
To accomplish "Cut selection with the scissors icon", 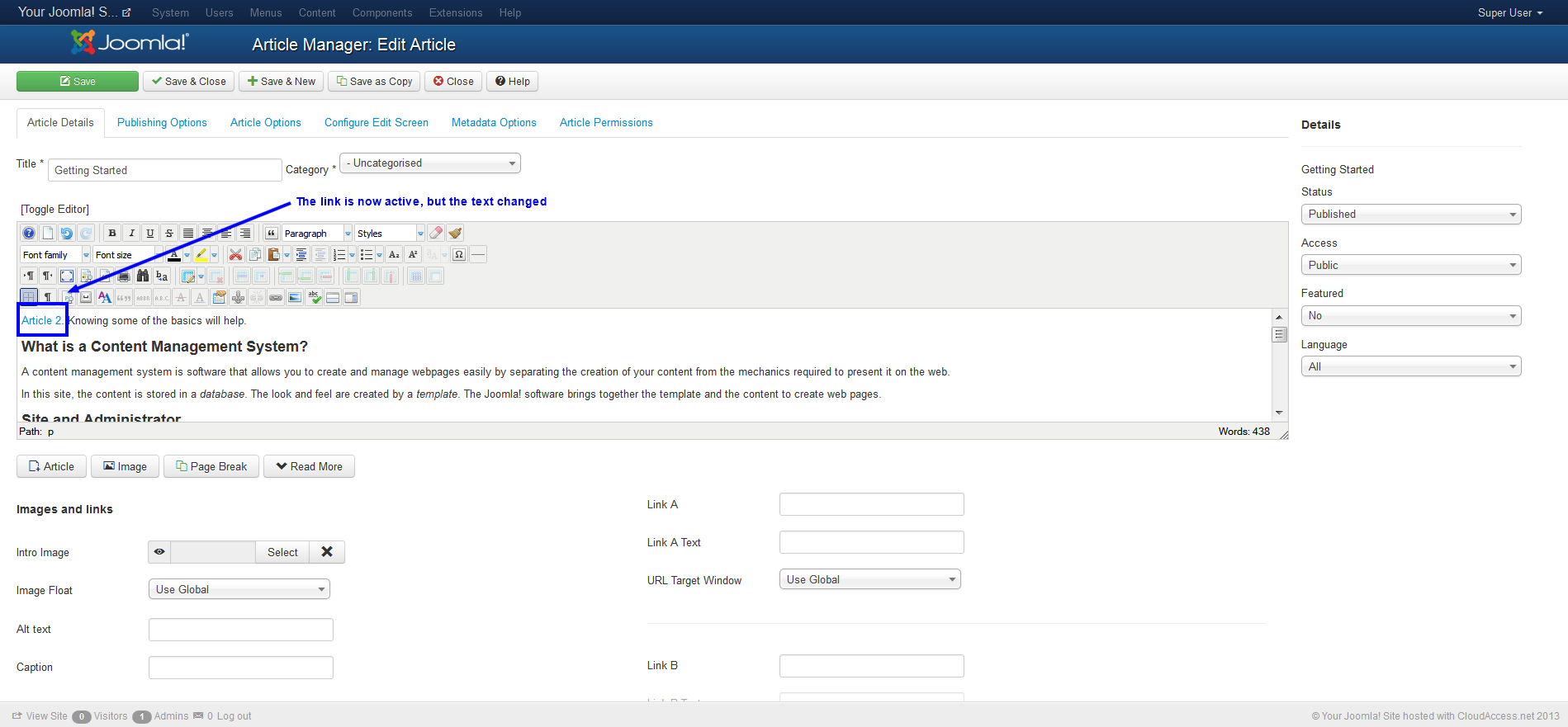I will [235, 255].
